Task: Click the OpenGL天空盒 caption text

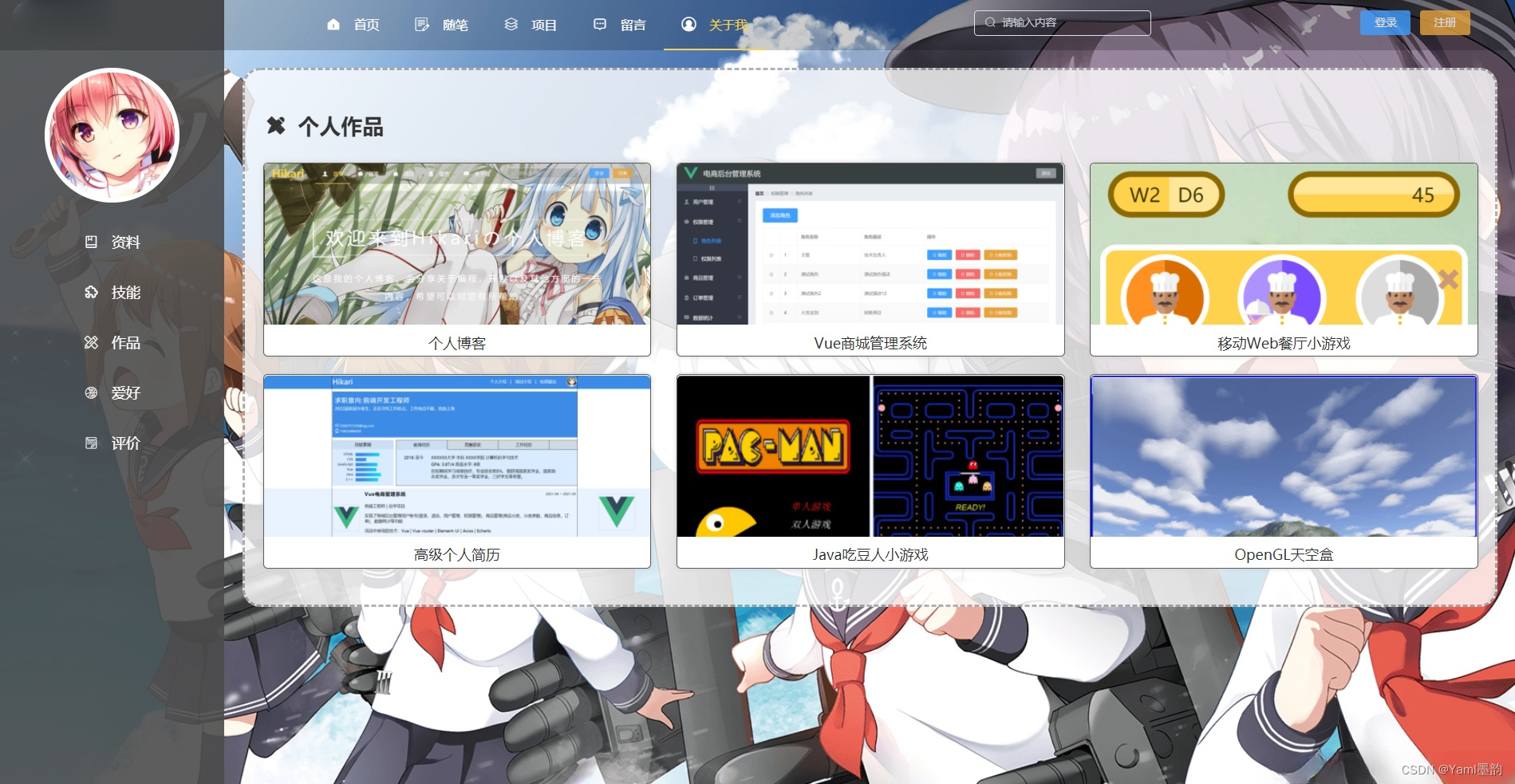Action: [1284, 554]
